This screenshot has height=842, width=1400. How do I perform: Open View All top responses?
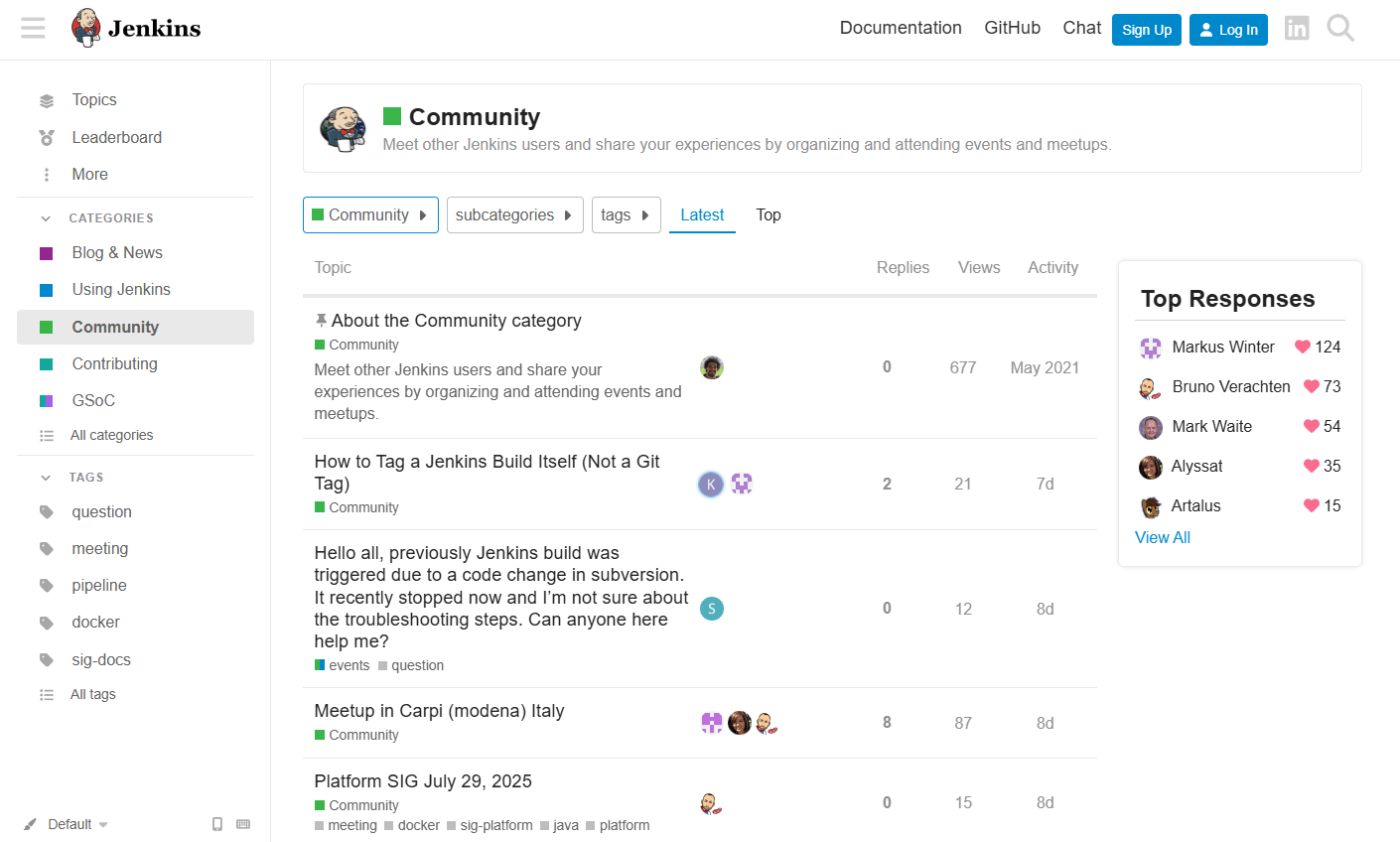(1163, 537)
